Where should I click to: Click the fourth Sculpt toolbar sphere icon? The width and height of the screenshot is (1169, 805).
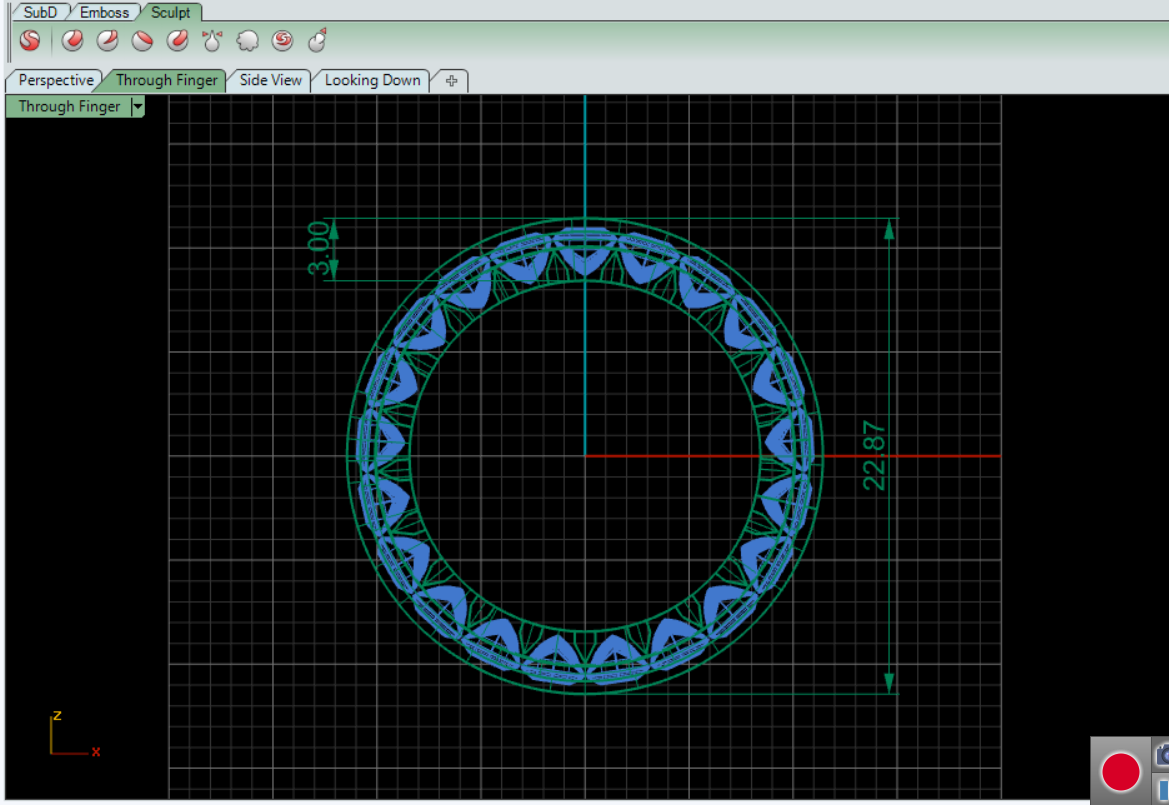(x=143, y=41)
